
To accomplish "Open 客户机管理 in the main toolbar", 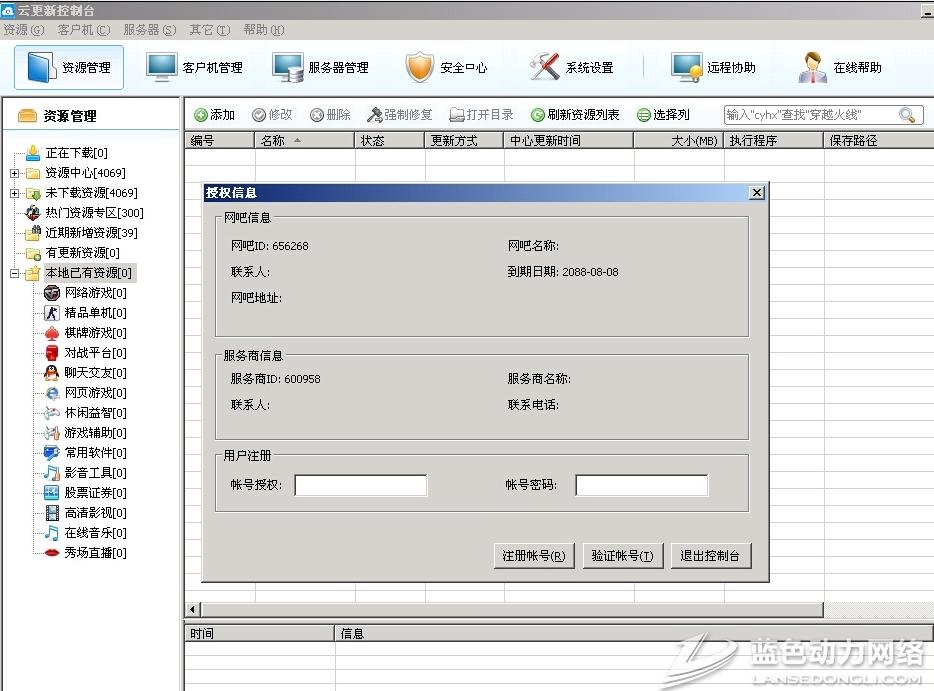I will pyautogui.click(x=195, y=68).
